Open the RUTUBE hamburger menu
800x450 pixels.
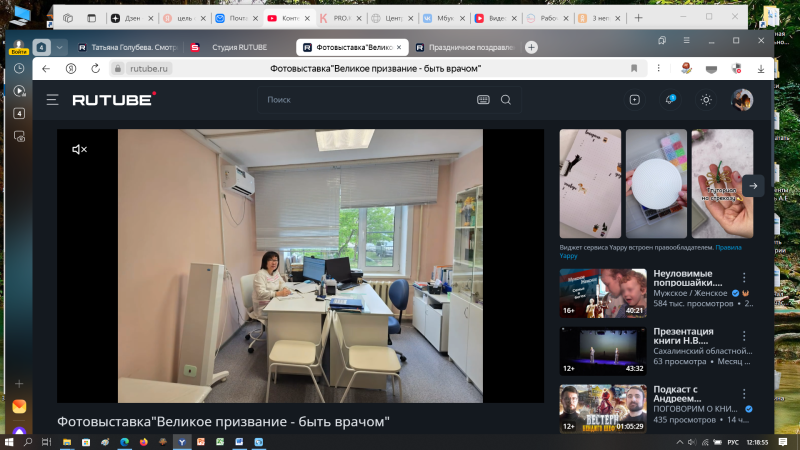coord(53,100)
